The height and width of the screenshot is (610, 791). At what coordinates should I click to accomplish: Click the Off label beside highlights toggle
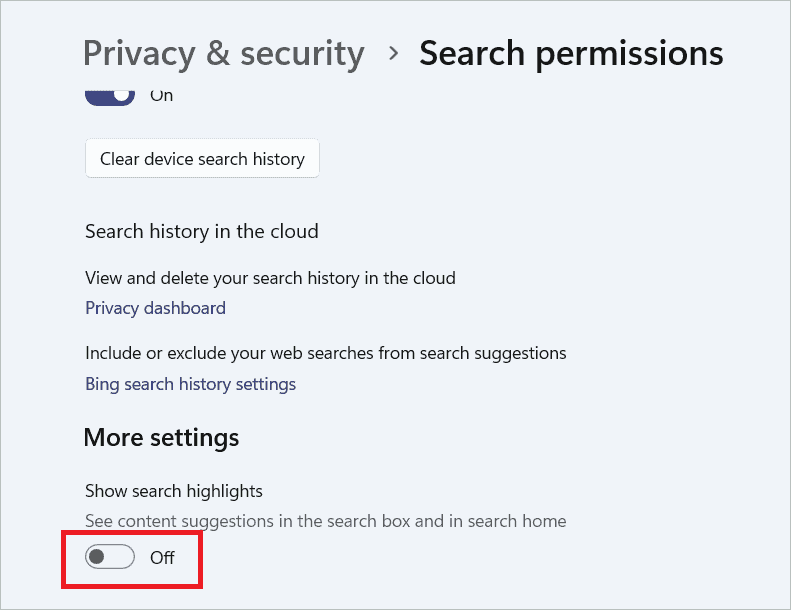162,558
